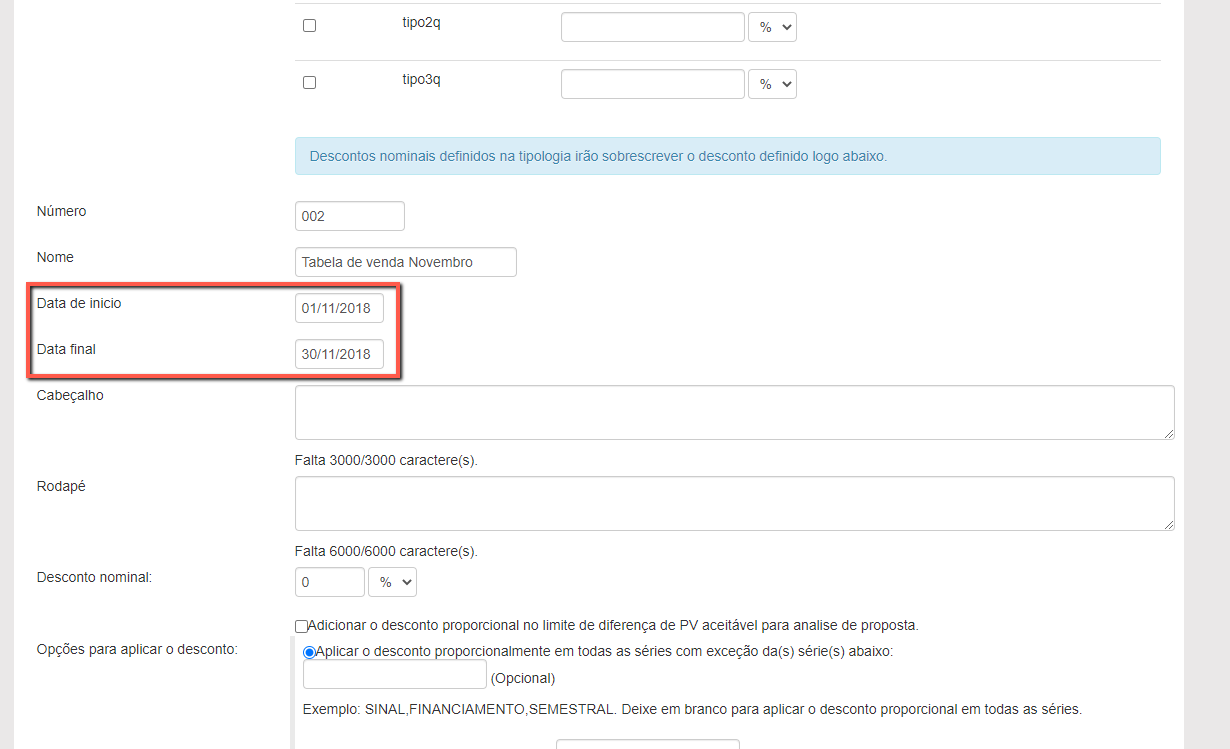Focus the Número field containing 002
The image size is (1230, 749).
pyautogui.click(x=349, y=216)
